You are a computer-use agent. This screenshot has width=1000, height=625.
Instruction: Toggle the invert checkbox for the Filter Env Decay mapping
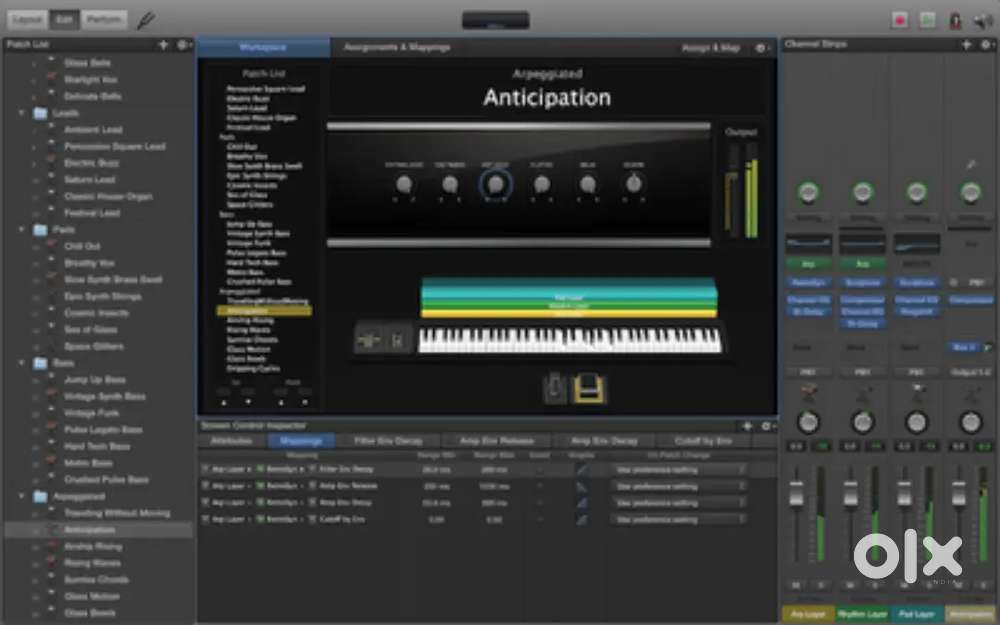pyautogui.click(x=540, y=469)
